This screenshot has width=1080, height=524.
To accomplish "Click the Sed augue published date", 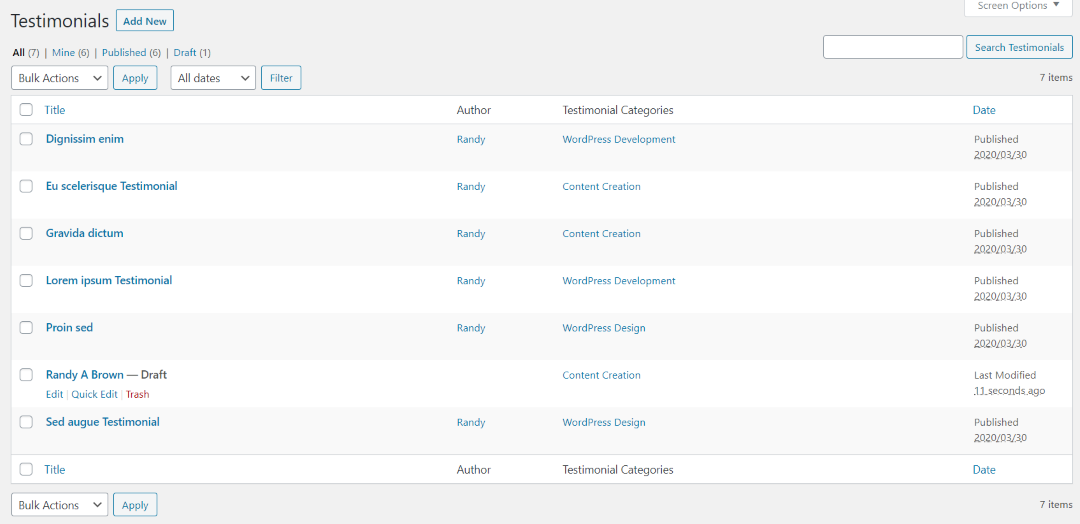I will point(1000,438).
